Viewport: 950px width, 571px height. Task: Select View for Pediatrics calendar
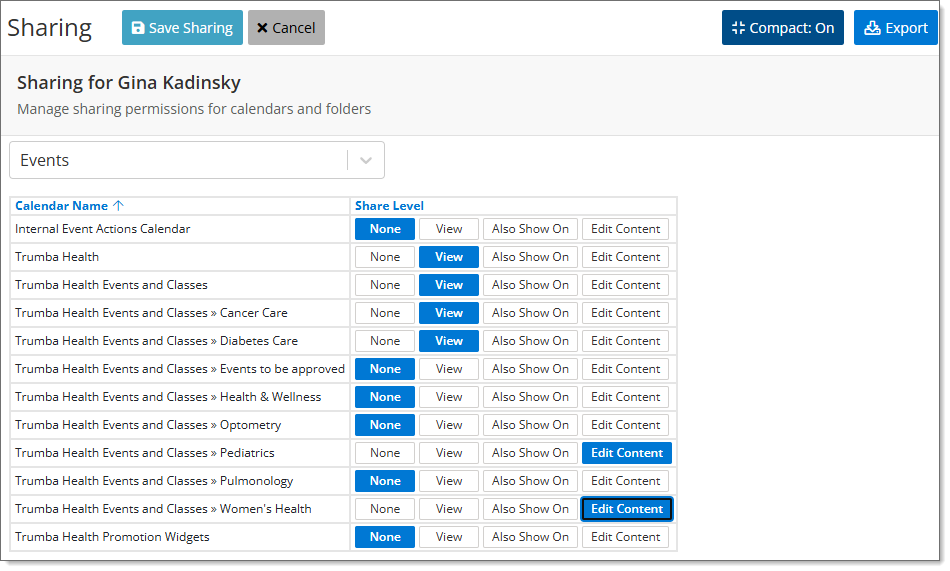click(x=449, y=453)
